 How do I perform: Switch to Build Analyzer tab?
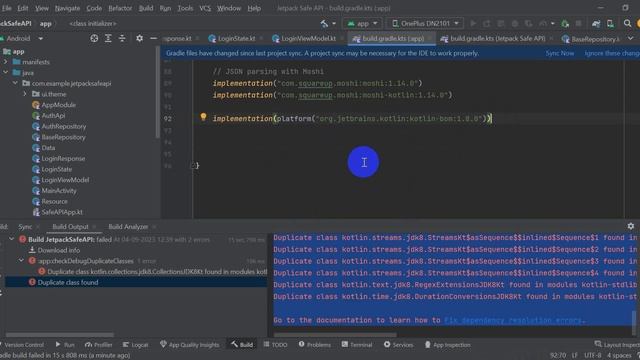[x=128, y=227]
